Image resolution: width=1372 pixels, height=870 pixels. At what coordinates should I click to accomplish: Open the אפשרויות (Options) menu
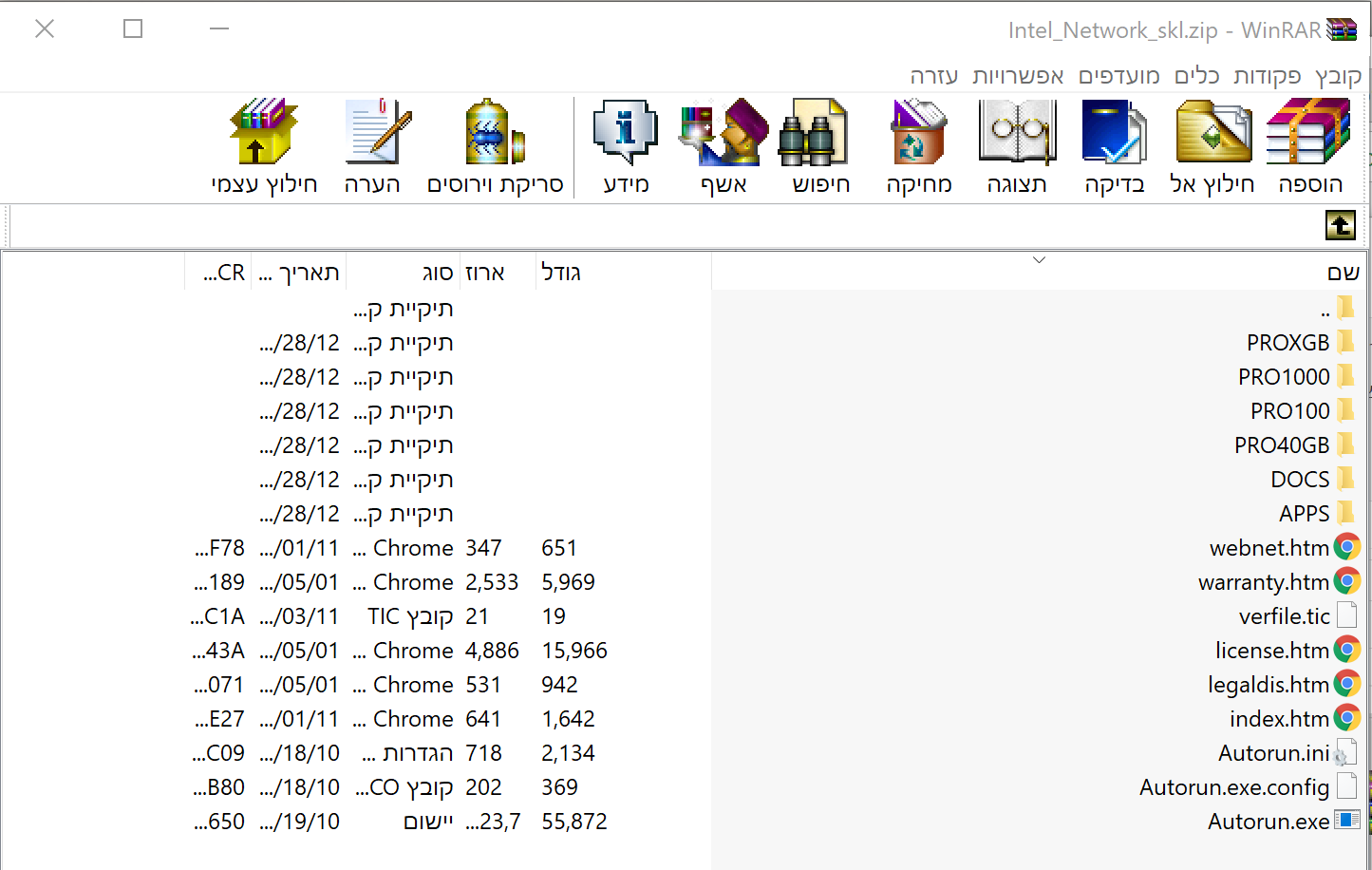(x=1018, y=76)
